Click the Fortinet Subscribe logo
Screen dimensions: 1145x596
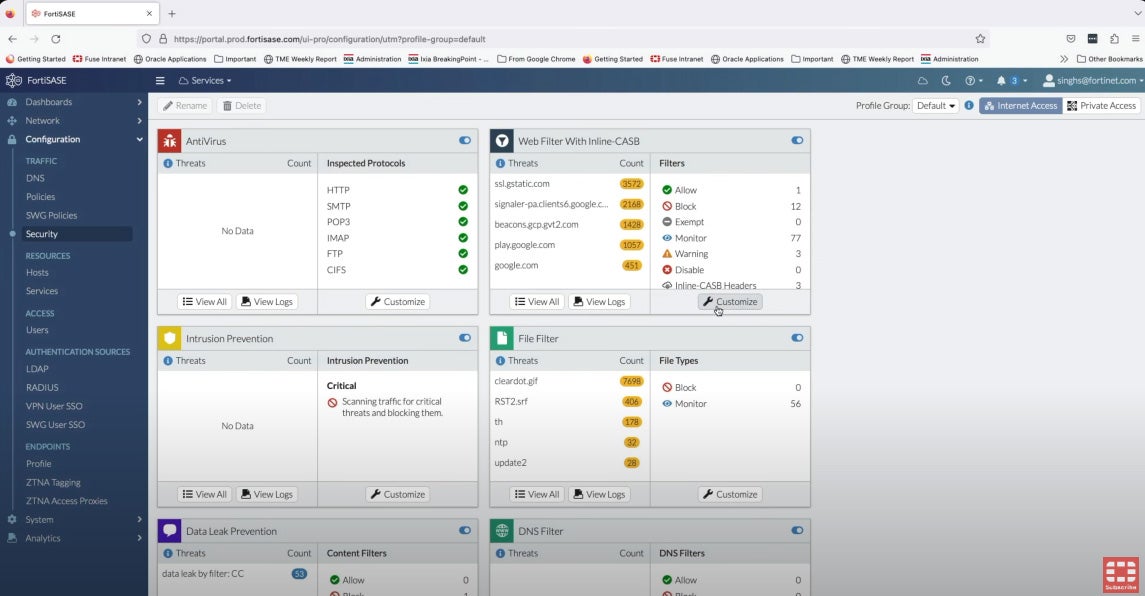pos(1121,575)
